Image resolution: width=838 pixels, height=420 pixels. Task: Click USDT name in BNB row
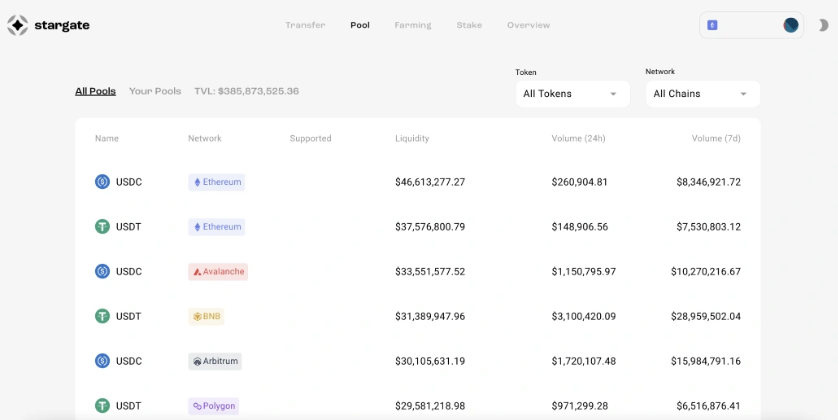129,317
